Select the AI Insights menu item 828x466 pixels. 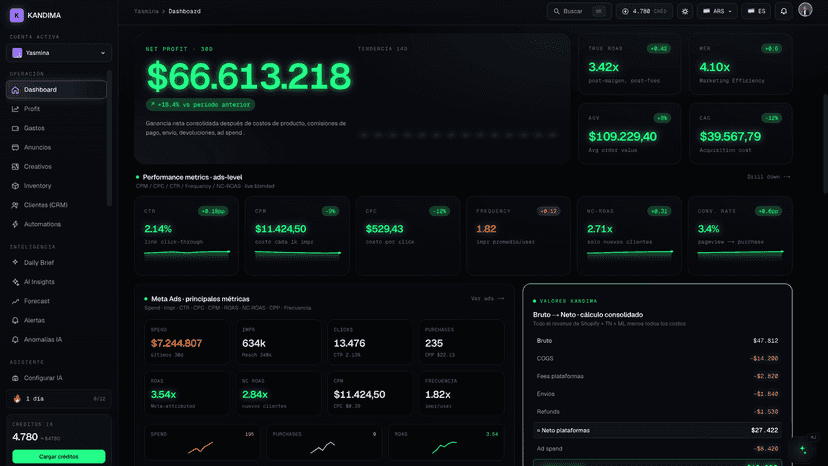click(x=56, y=282)
